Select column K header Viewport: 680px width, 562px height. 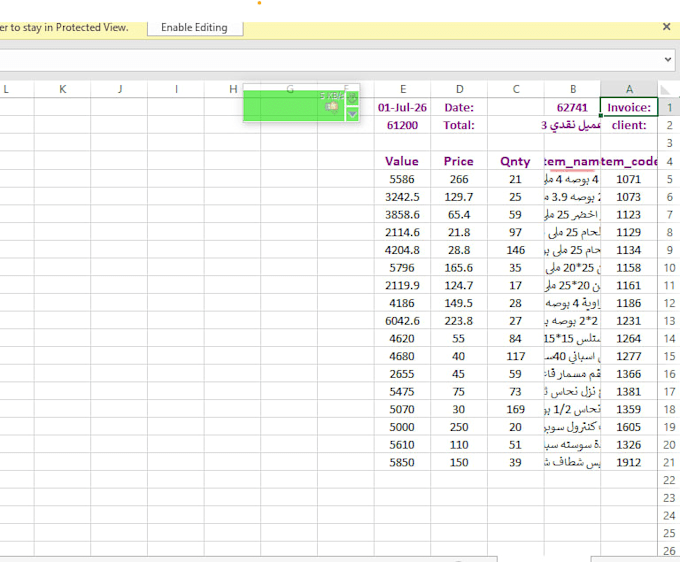tap(62, 89)
